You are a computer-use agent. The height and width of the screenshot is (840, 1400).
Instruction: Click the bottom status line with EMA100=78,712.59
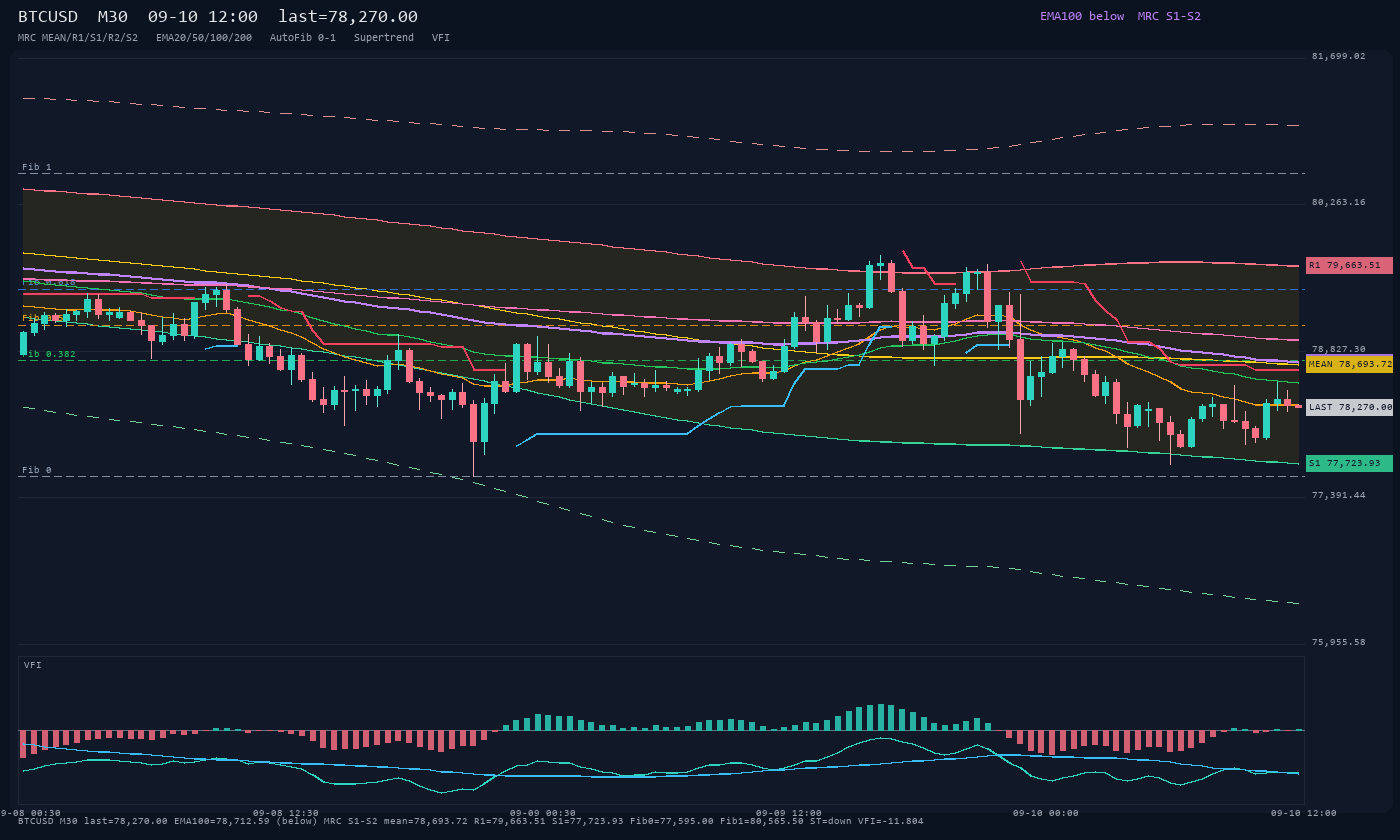(x=471, y=821)
